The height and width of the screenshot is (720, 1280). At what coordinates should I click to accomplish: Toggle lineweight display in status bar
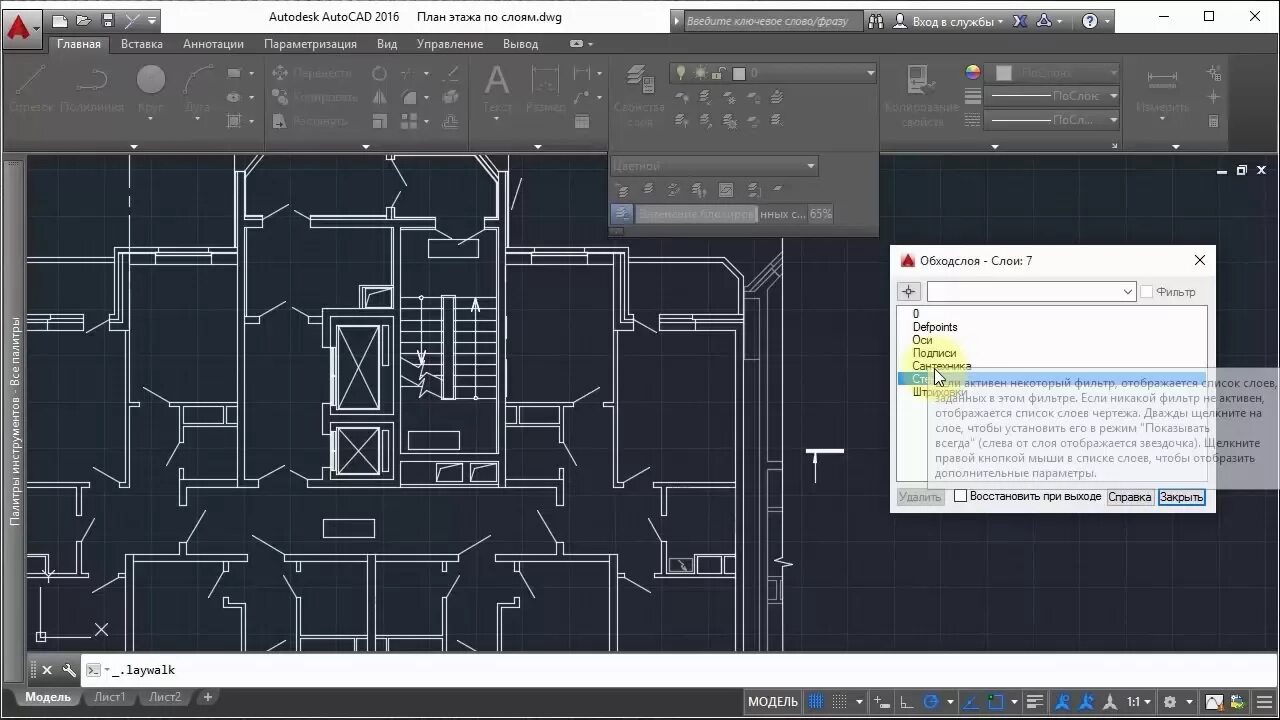[x=1036, y=702]
